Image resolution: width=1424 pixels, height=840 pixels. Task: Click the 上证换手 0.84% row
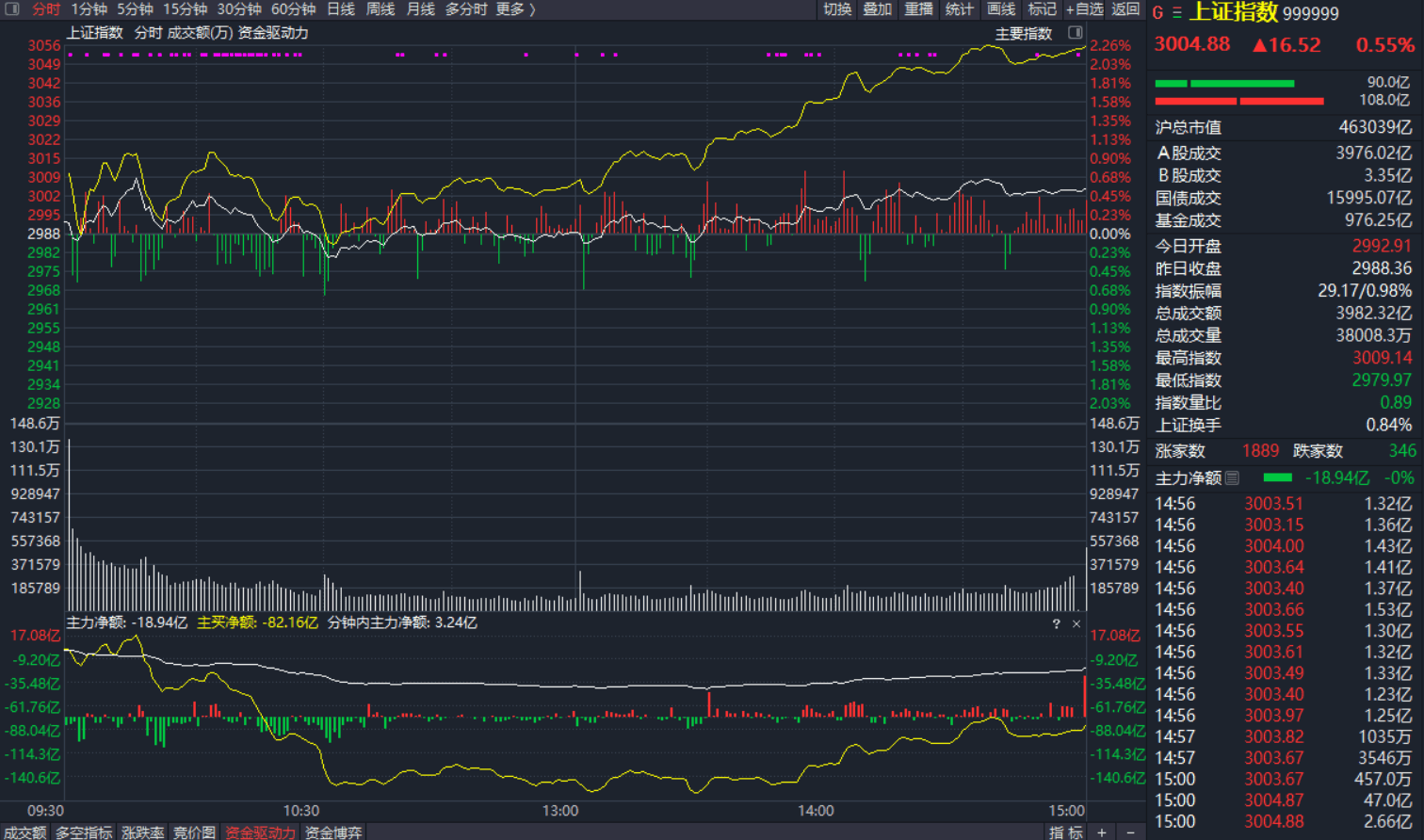click(1284, 426)
